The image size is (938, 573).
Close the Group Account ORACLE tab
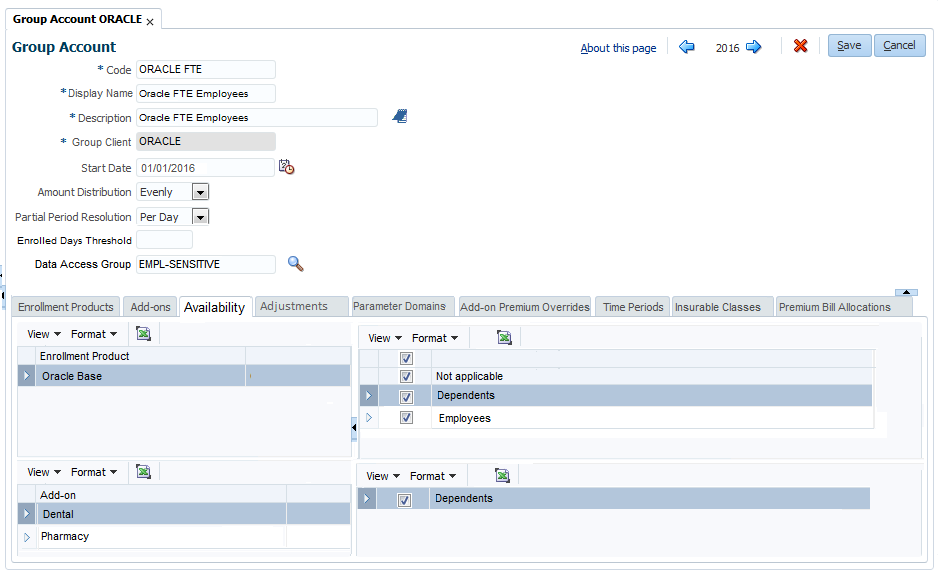150,22
